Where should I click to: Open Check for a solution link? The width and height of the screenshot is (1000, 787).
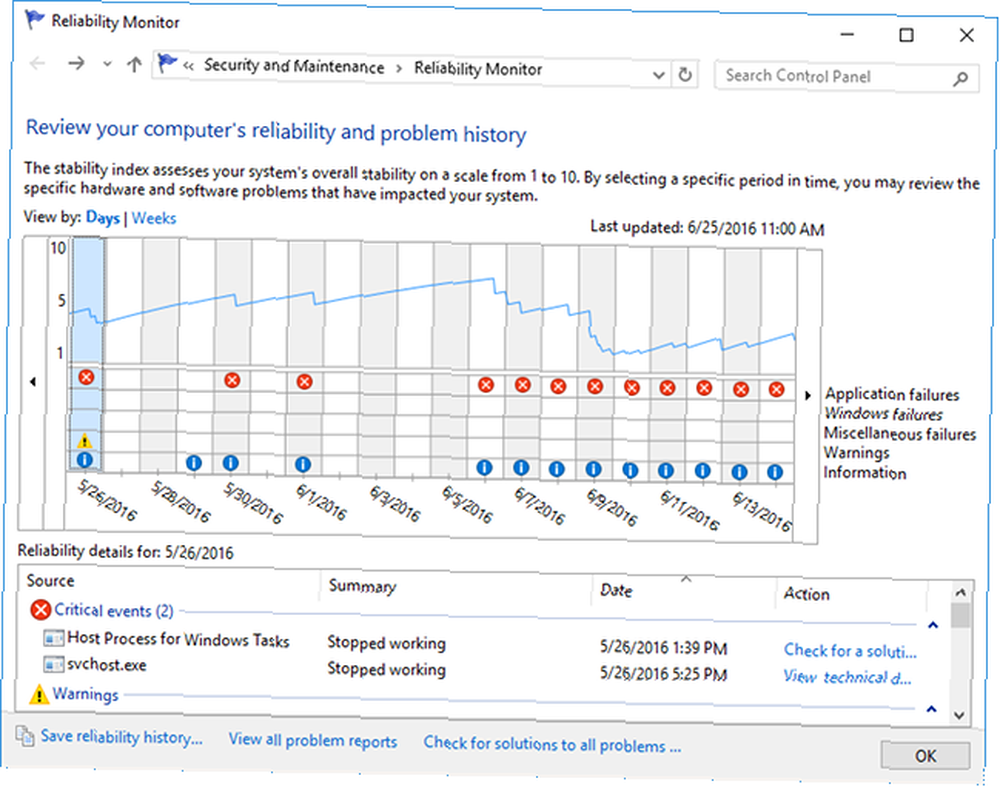850,651
